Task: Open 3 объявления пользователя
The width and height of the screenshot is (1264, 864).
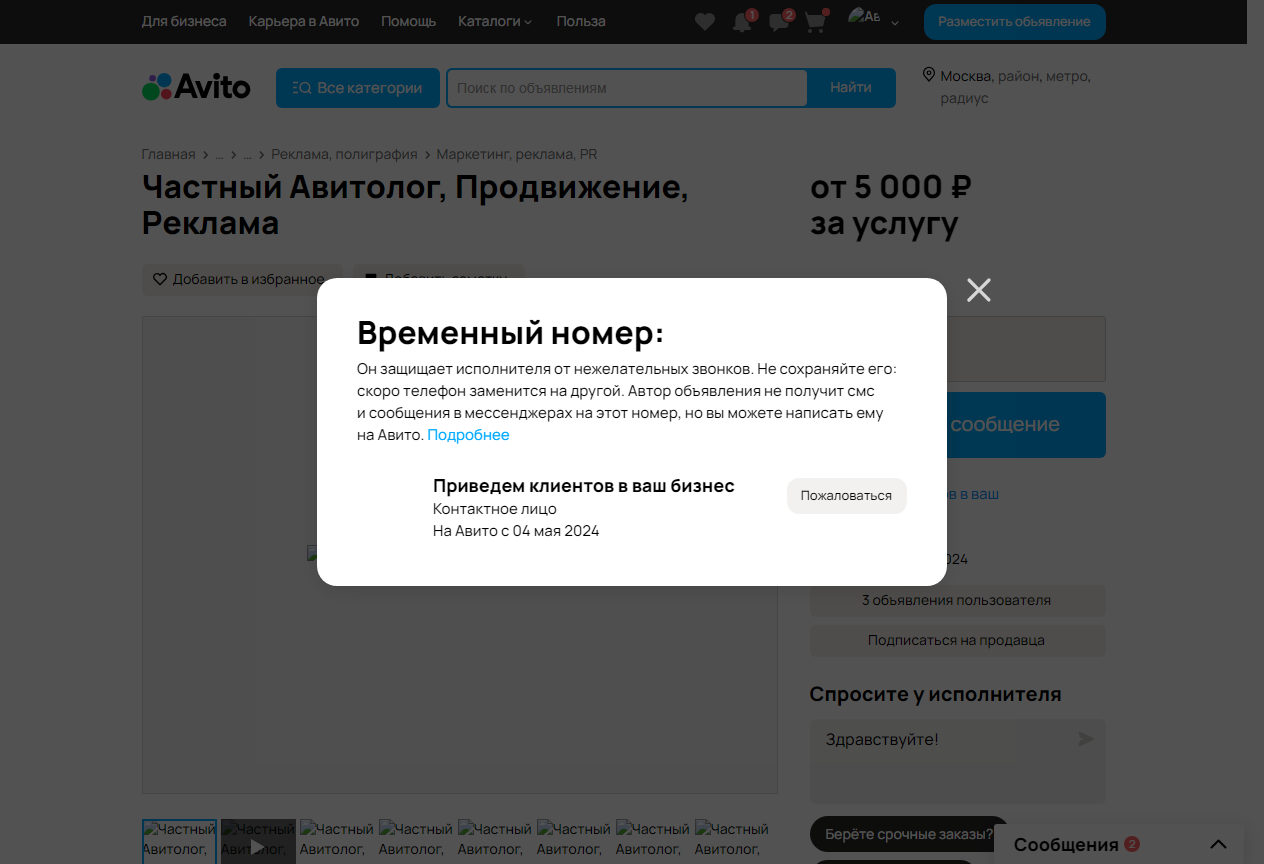Action: point(957,601)
